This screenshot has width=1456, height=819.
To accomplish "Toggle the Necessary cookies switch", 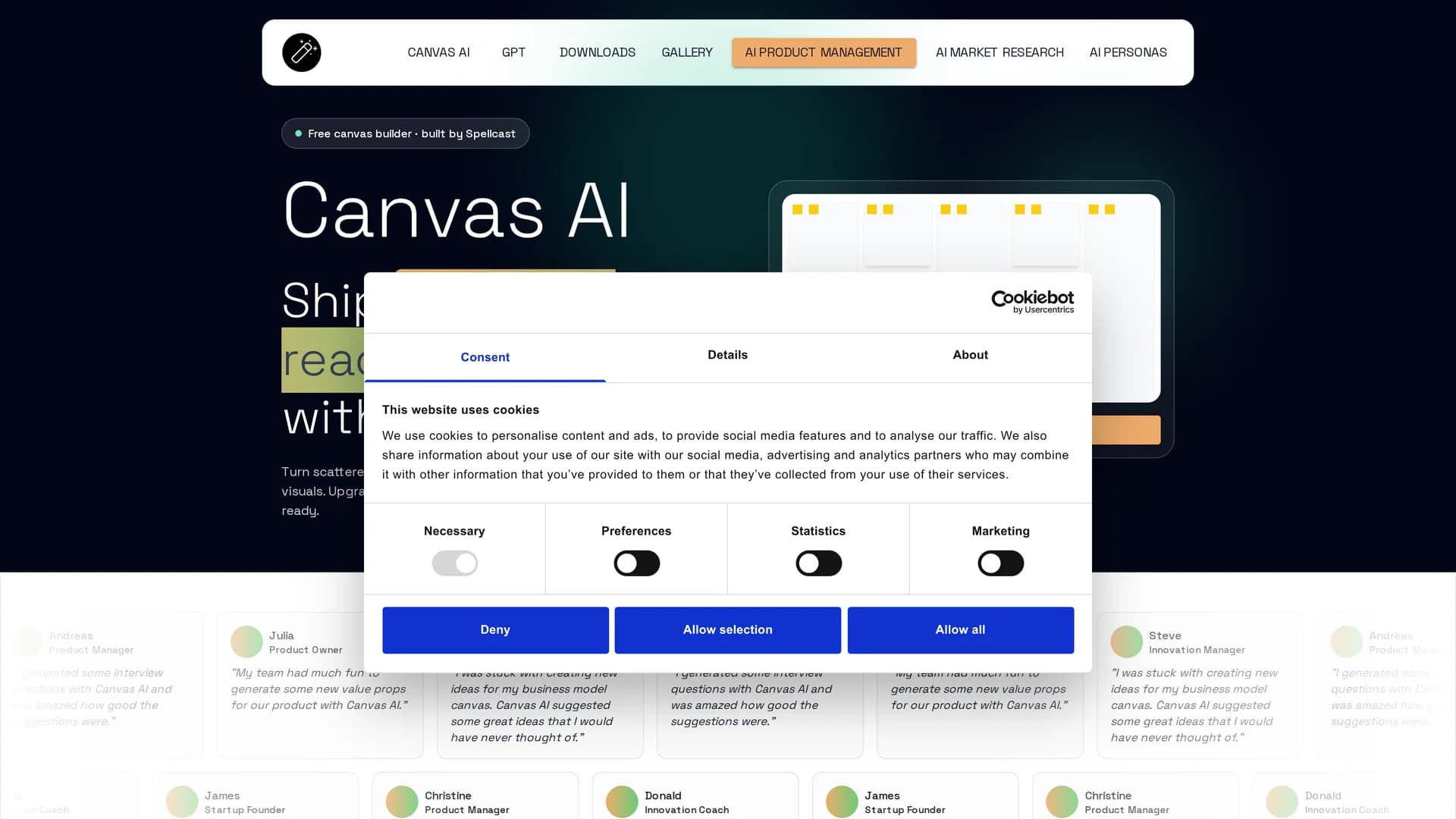I will point(454,563).
